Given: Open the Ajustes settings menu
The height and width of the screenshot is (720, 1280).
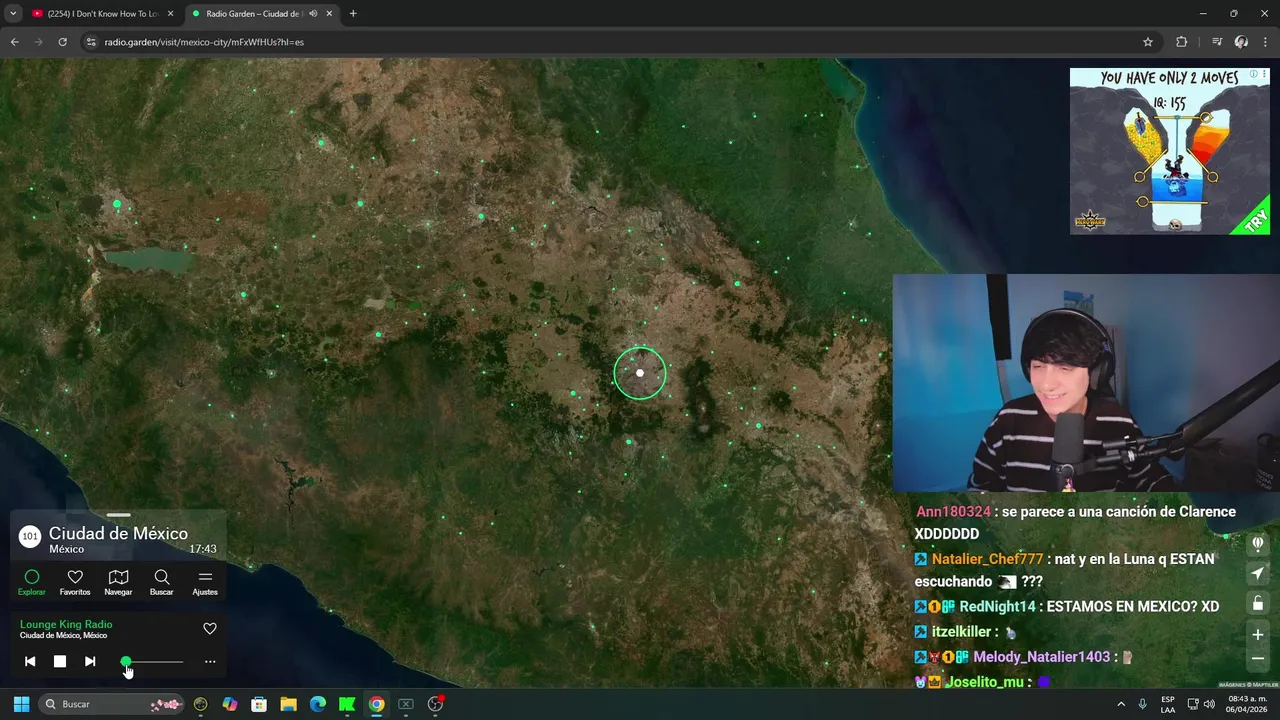Looking at the screenshot, I should tap(205, 583).
